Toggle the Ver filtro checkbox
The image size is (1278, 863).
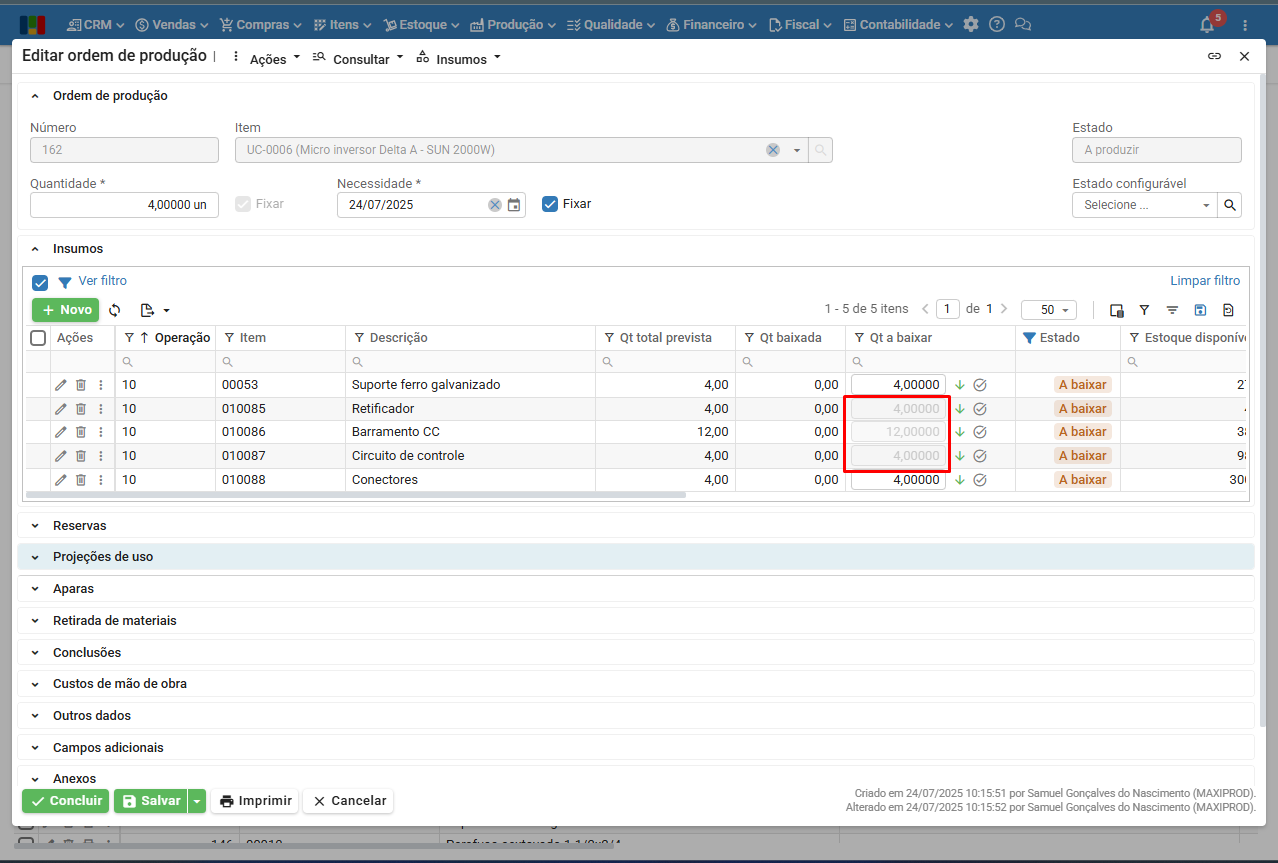coord(40,282)
